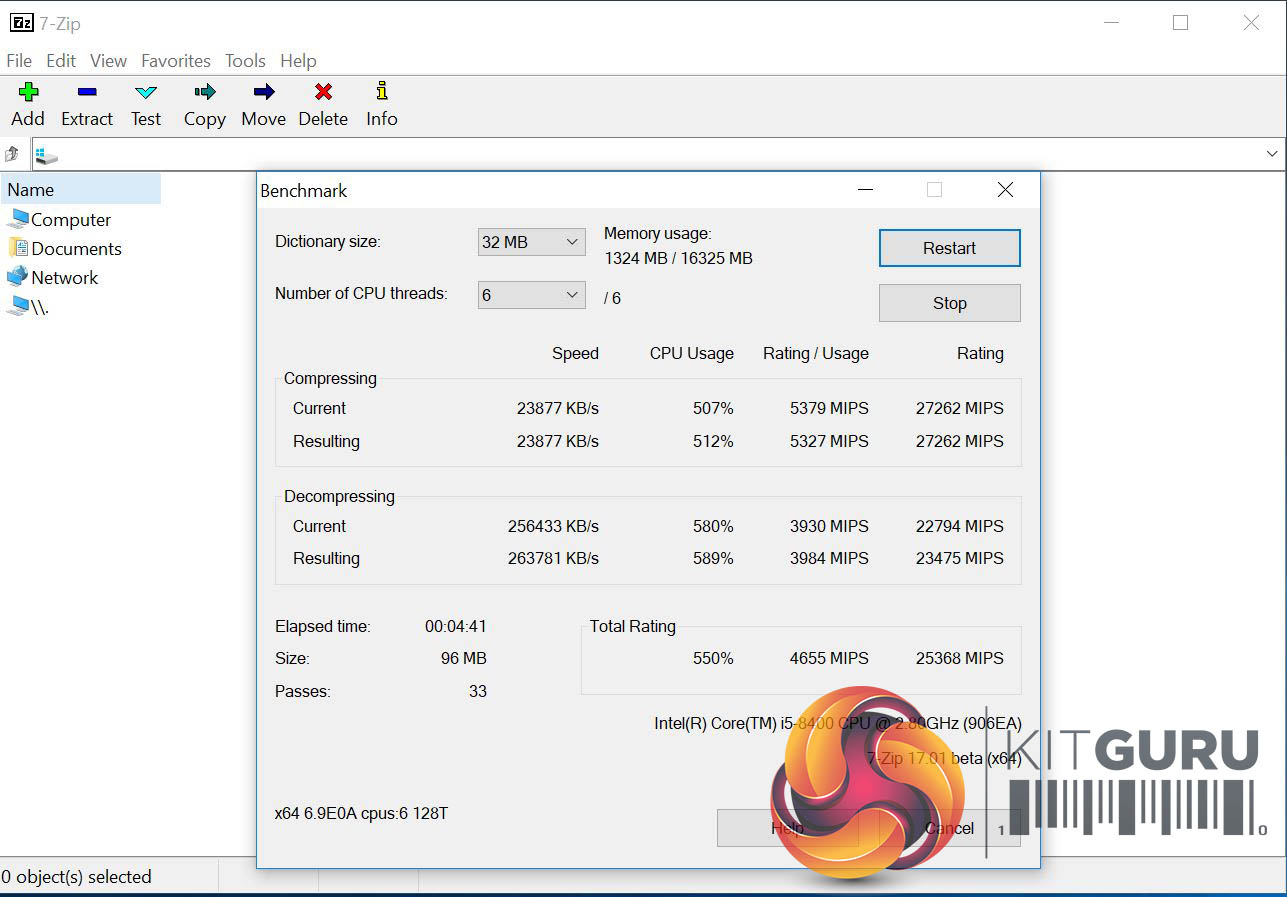Viewport: 1287px width, 897px height.
Task: Select the Extract toolbar icon
Action: [87, 93]
